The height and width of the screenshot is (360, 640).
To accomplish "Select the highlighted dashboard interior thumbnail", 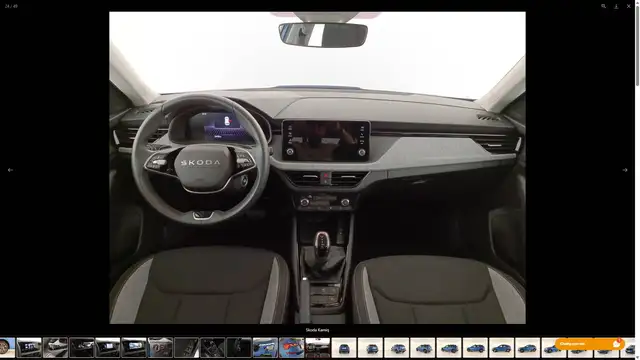I will point(318,347).
